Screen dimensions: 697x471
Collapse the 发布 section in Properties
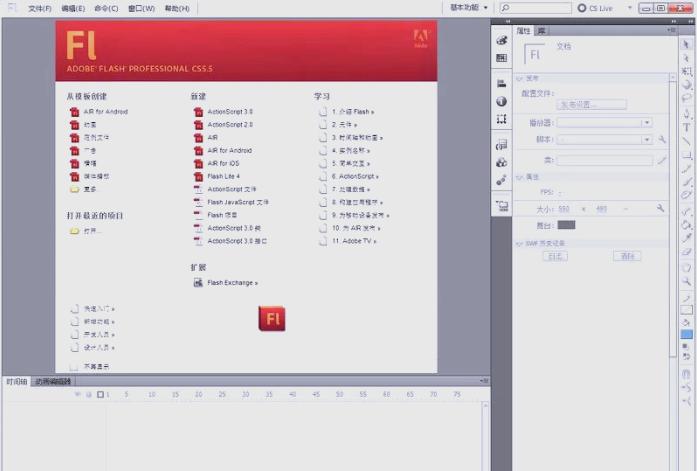pos(519,78)
